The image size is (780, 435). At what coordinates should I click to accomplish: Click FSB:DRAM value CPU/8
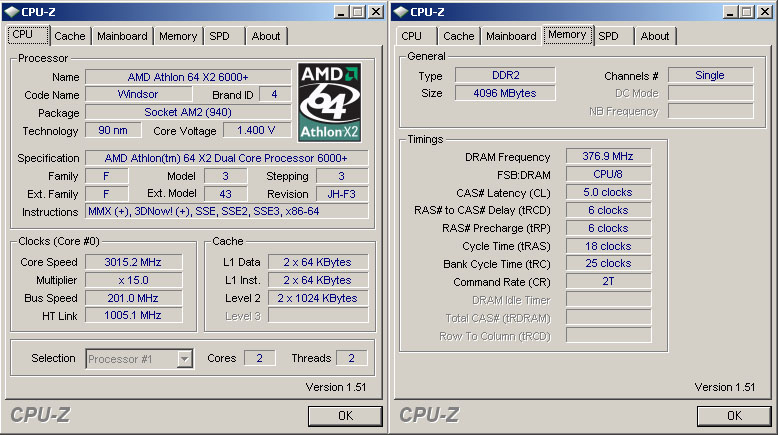click(x=608, y=174)
